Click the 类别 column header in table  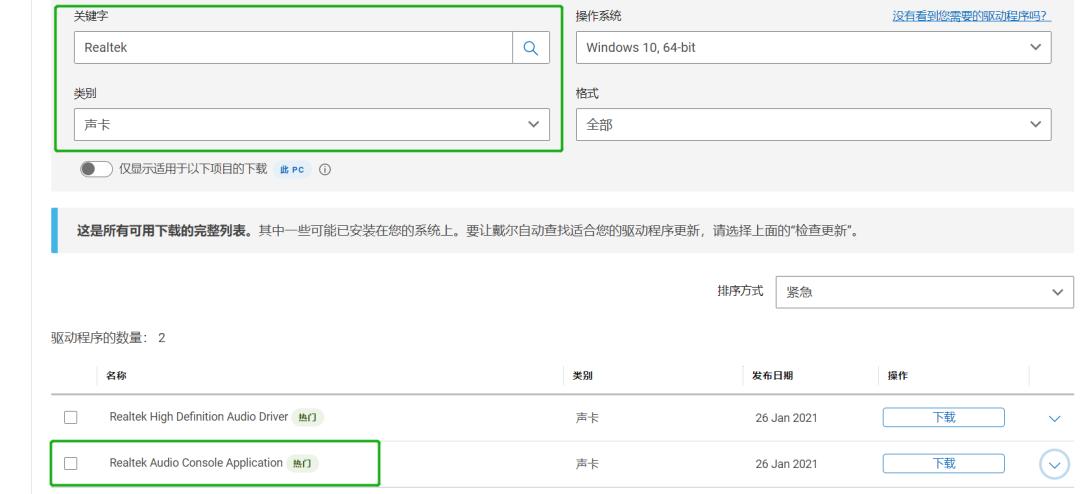point(582,375)
